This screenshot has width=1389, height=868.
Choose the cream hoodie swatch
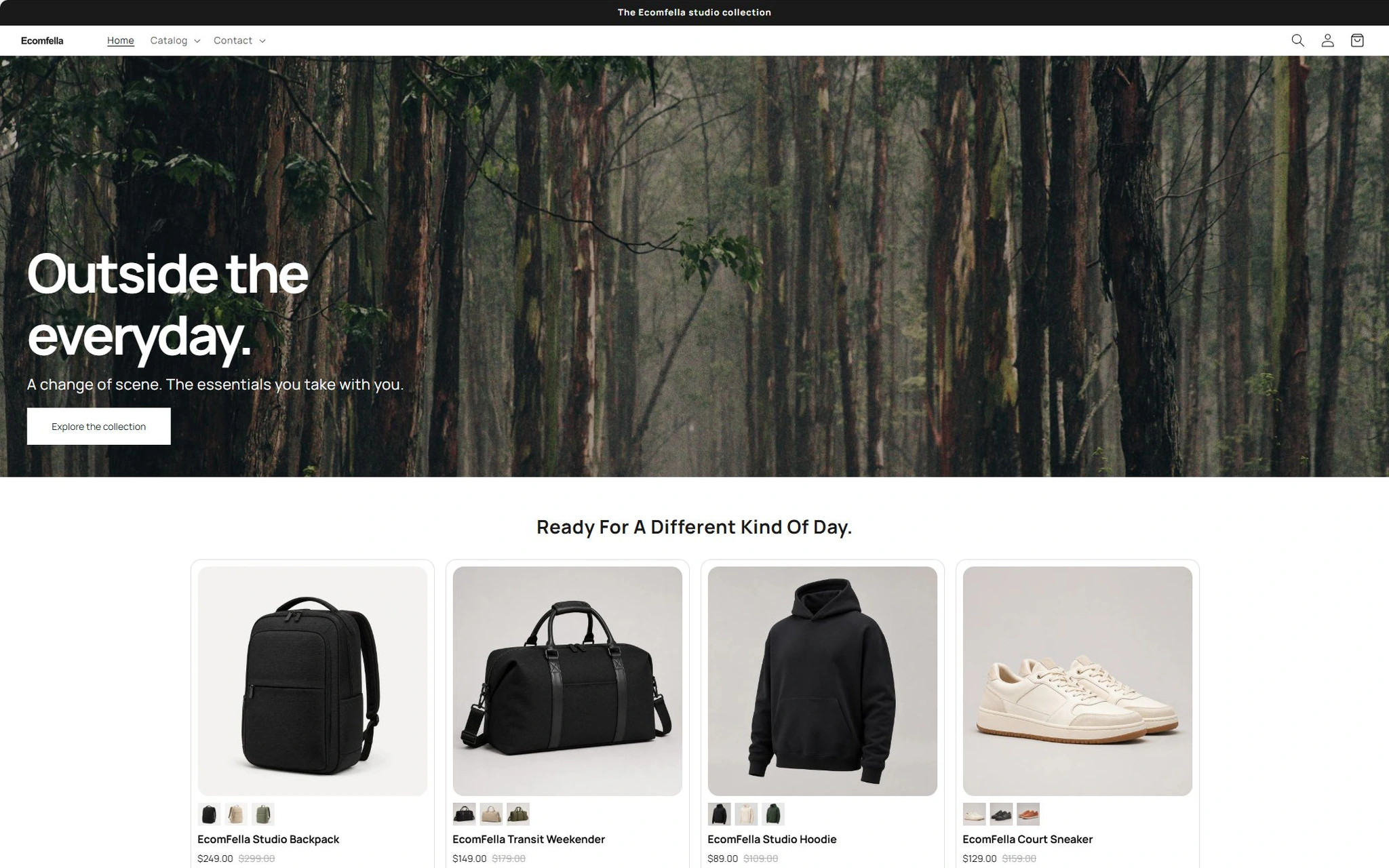pos(746,814)
